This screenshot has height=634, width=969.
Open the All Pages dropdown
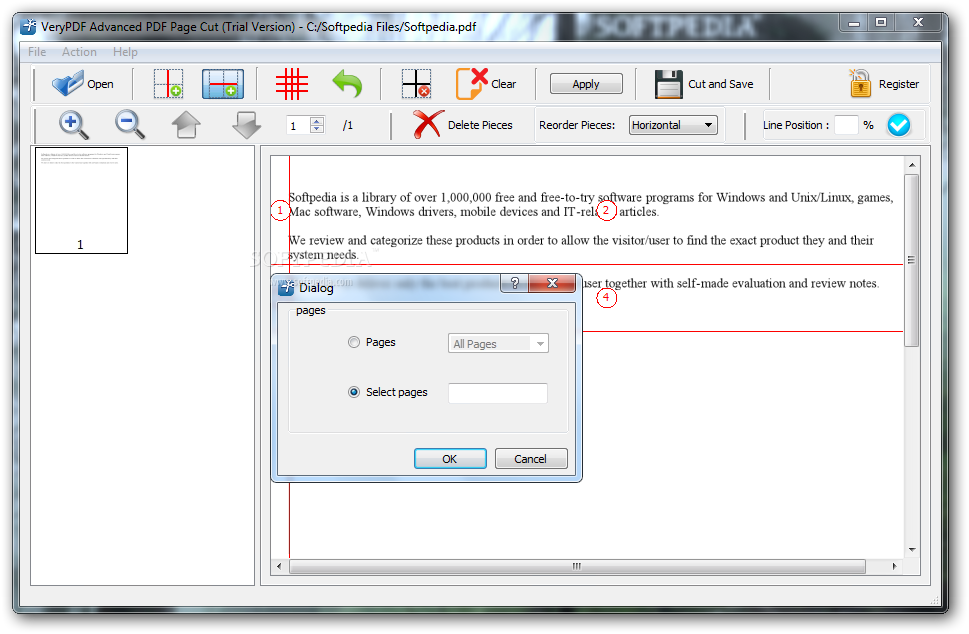498,344
